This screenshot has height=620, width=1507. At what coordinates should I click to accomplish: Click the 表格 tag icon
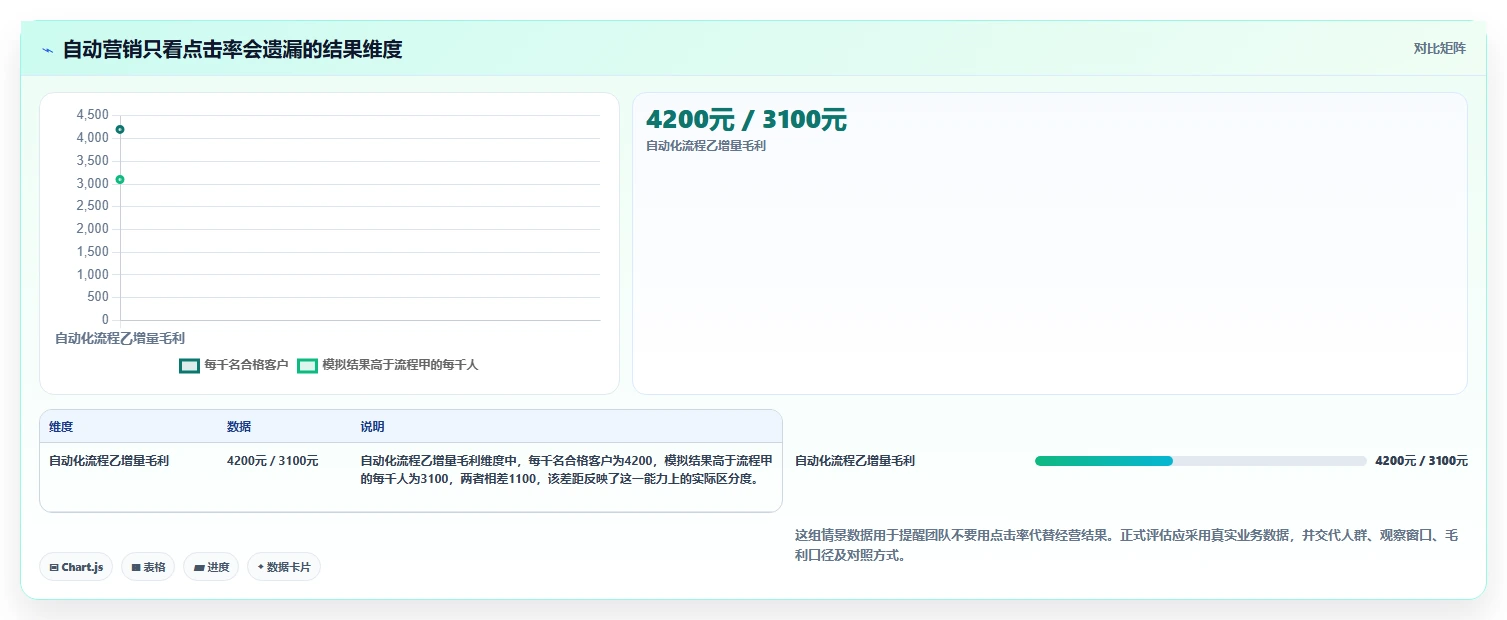point(136,567)
